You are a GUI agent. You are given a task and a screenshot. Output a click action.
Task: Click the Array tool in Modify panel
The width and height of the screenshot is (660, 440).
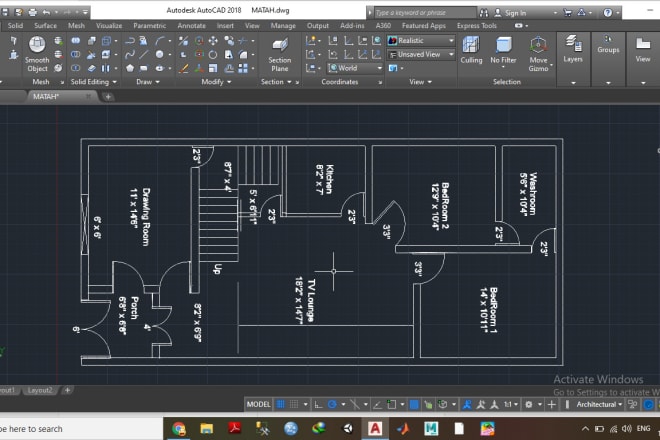tap(243, 68)
